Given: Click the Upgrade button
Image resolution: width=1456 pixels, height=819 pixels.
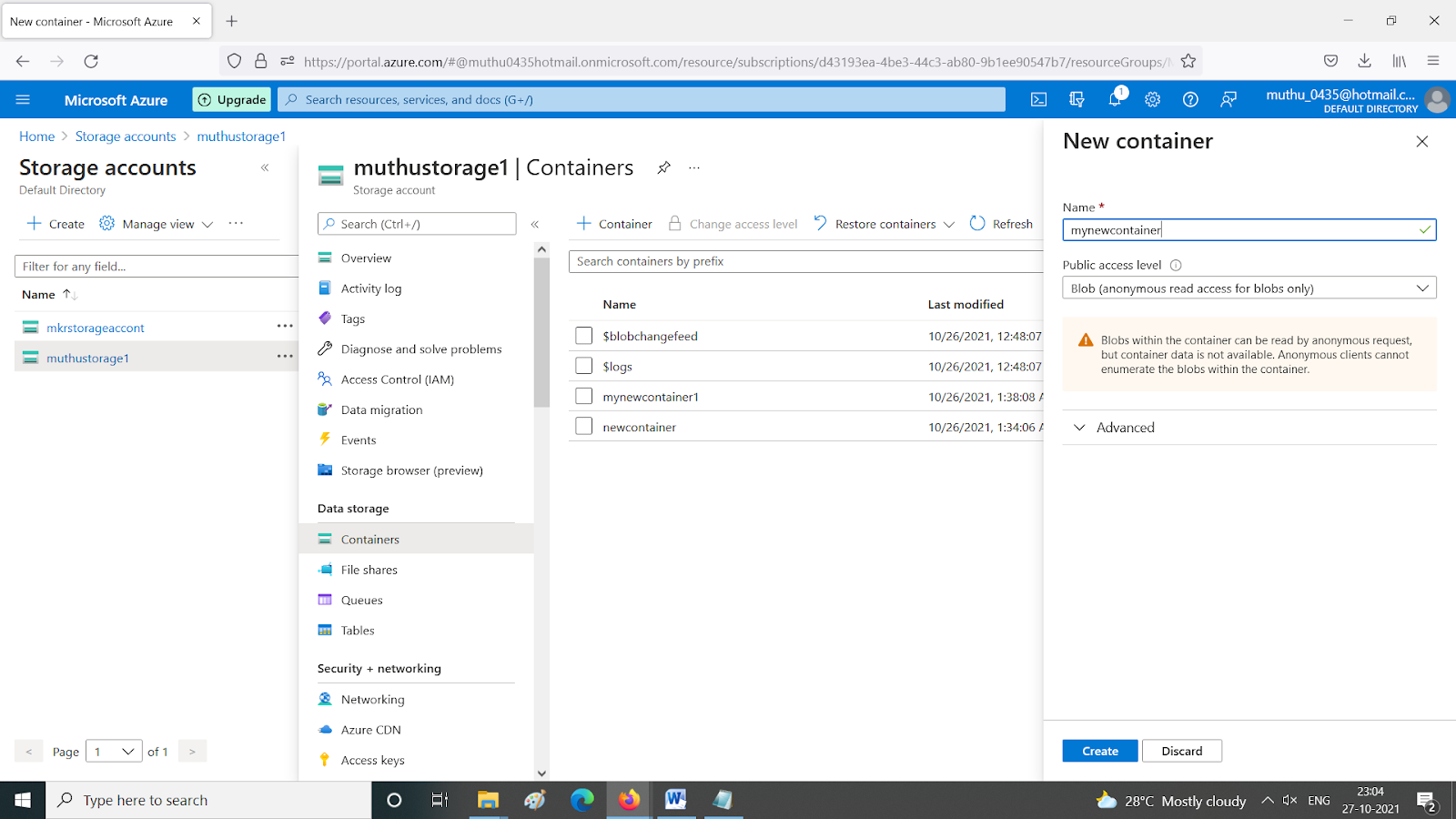Looking at the screenshot, I should coord(232,99).
